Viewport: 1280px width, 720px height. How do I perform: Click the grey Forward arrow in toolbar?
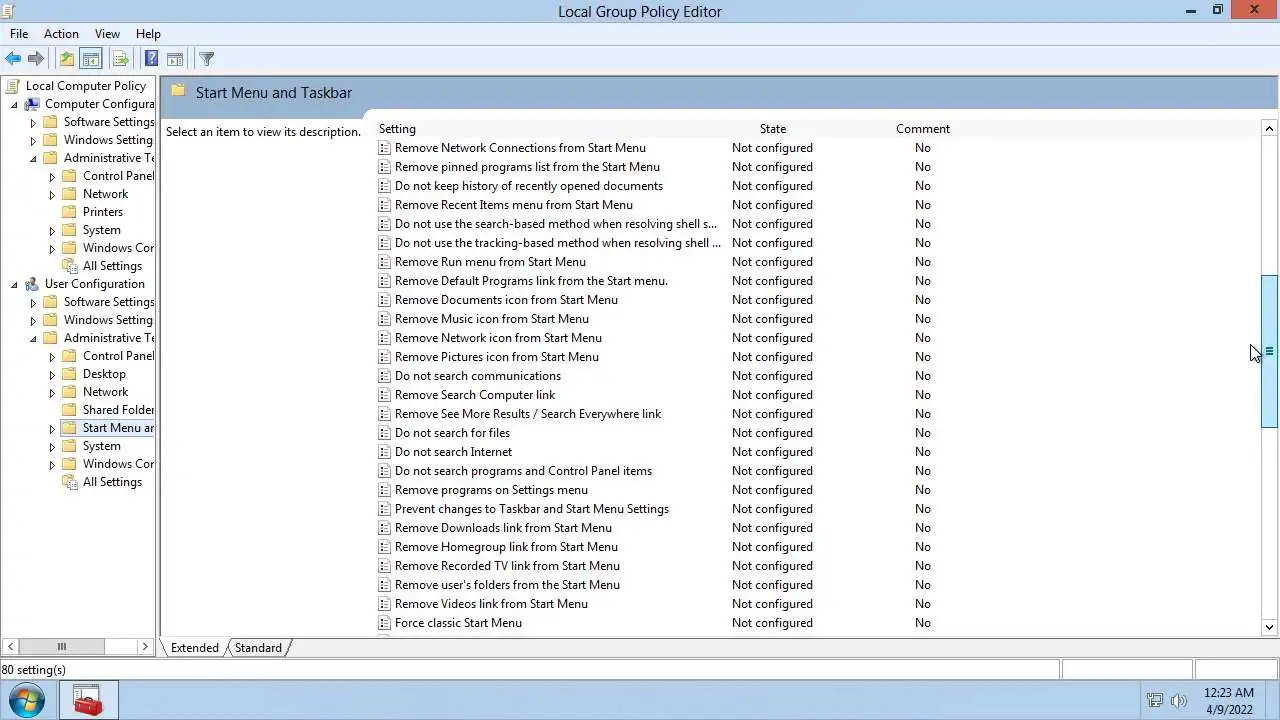pyautogui.click(x=36, y=59)
